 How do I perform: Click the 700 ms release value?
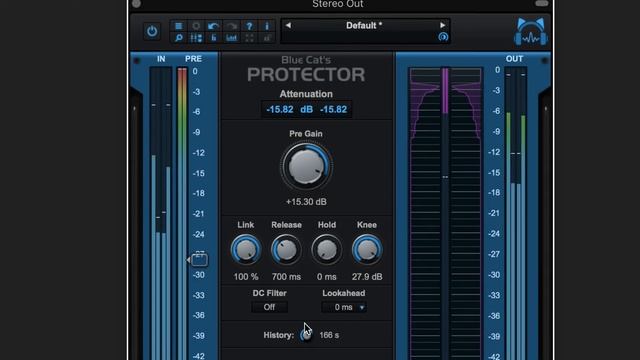286,277
